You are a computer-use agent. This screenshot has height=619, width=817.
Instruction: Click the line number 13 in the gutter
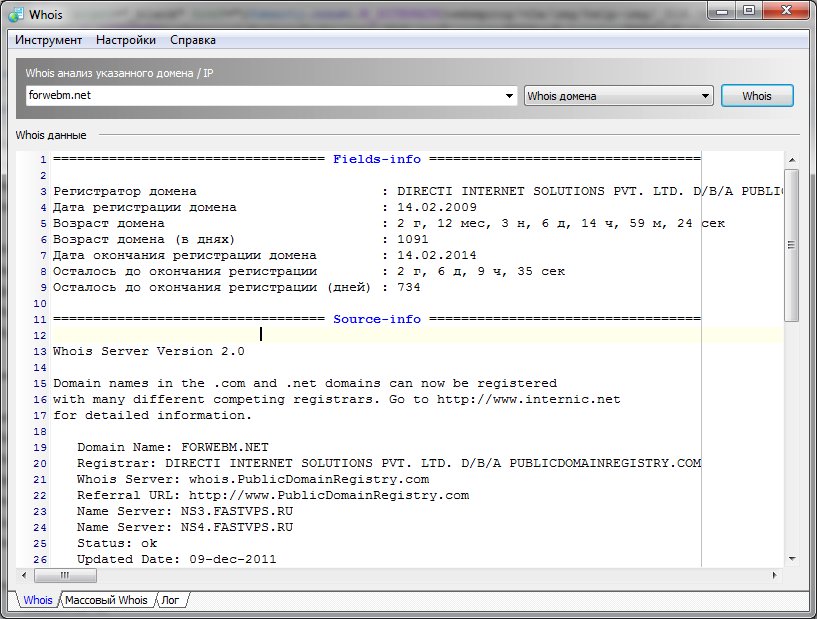[x=41, y=352]
